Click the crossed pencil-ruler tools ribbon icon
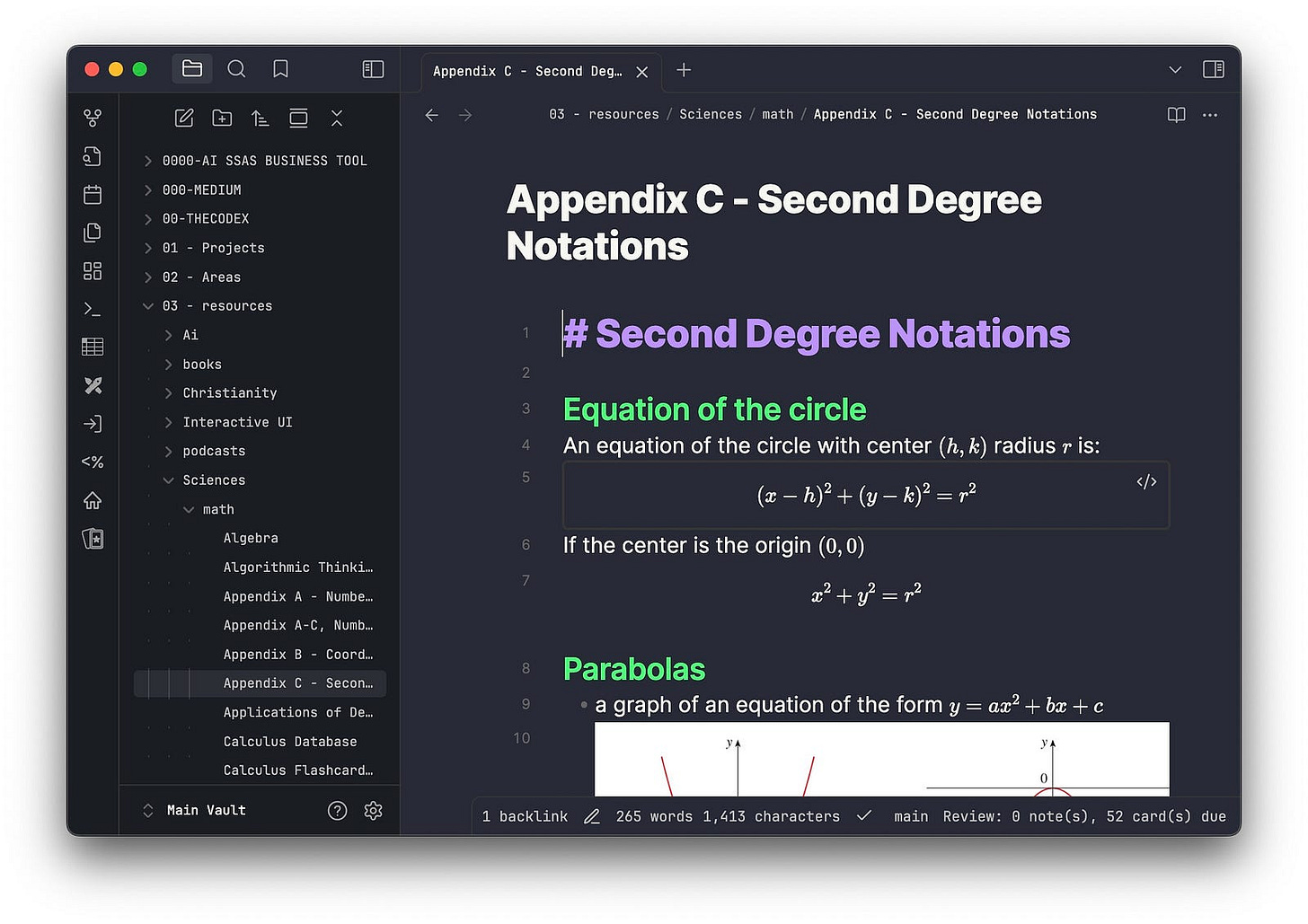This screenshot has width=1308, height=924. click(93, 385)
